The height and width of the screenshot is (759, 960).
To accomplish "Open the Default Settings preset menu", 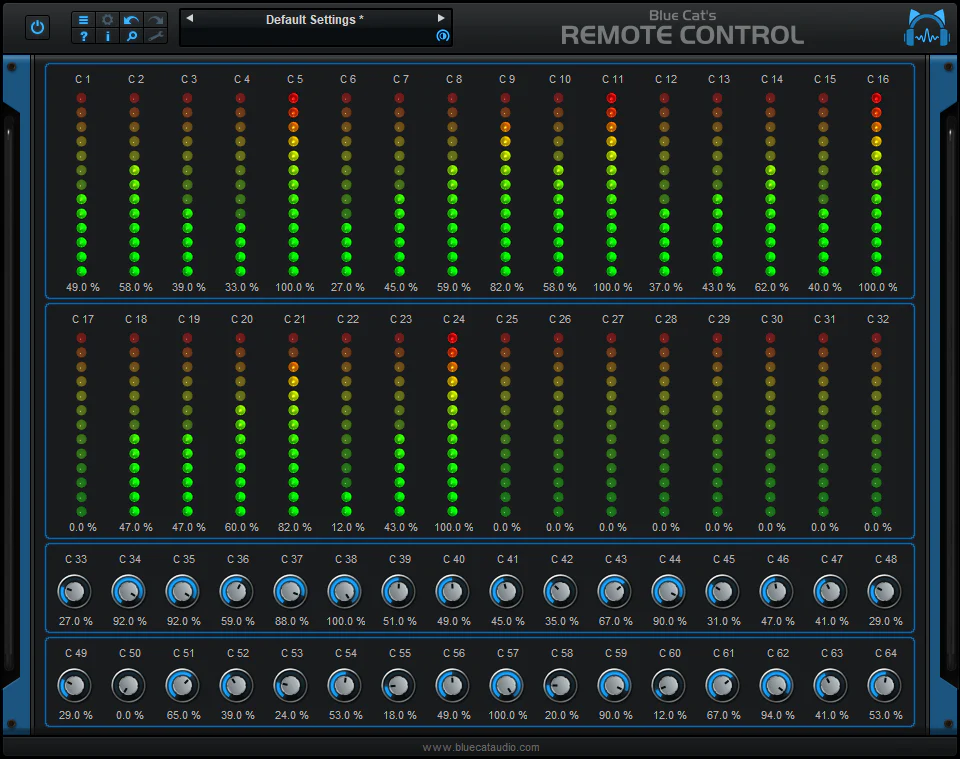I will tap(315, 20).
